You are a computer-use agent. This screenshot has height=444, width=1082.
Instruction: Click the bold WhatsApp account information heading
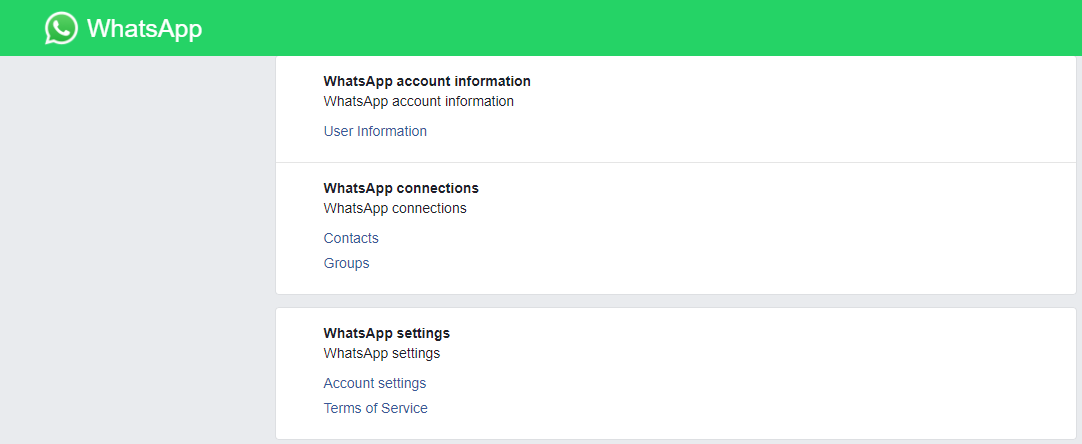427,81
